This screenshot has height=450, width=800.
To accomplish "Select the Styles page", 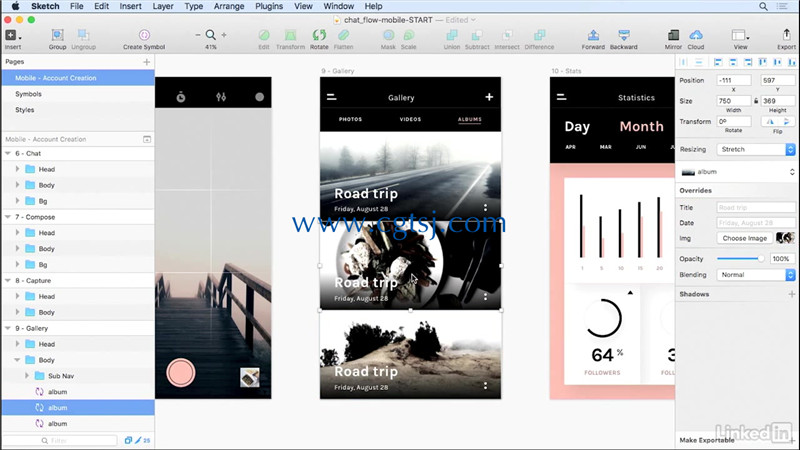I will point(24,110).
